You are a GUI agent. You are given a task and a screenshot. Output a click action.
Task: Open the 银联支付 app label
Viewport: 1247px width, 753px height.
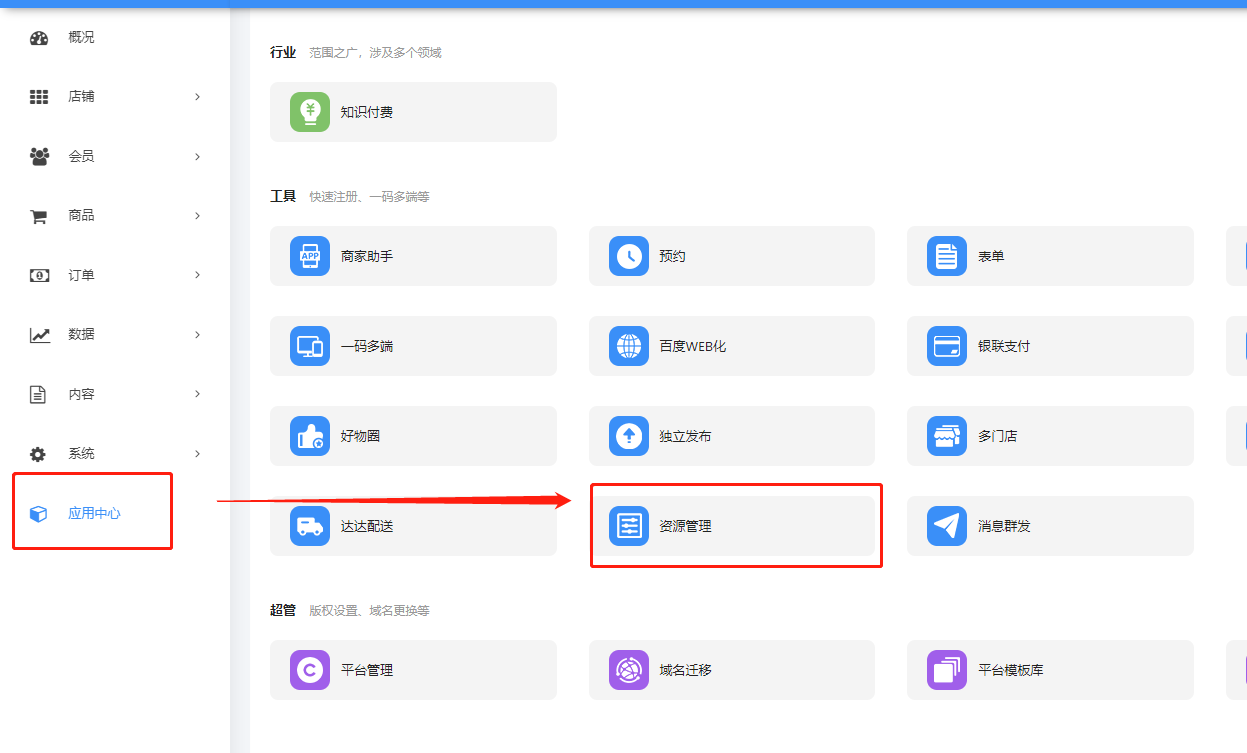[x=1004, y=346]
